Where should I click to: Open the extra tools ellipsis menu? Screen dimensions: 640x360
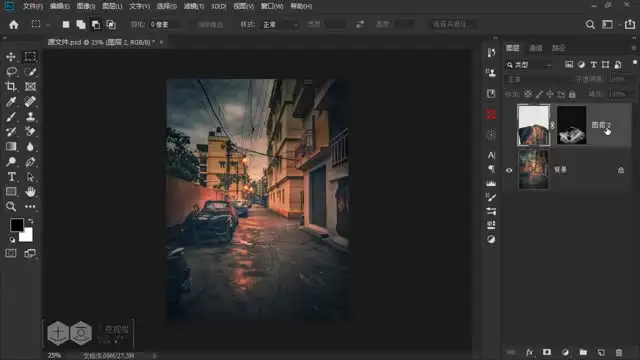point(30,207)
